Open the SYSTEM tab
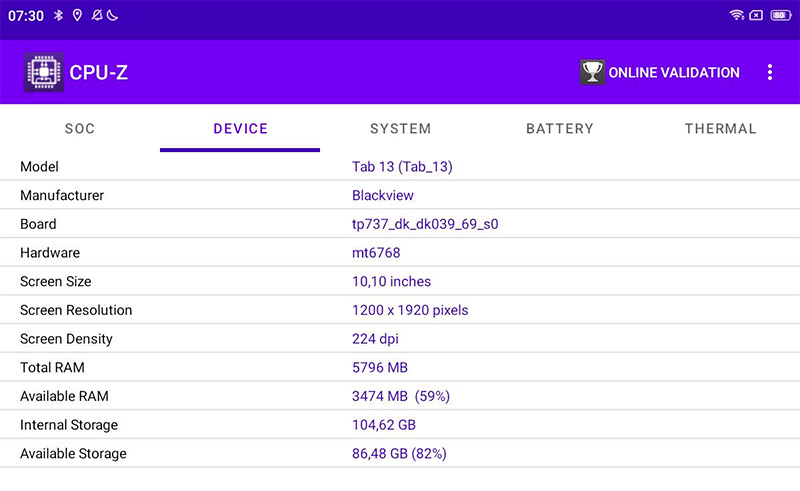This screenshot has height=491, width=800. (400, 129)
